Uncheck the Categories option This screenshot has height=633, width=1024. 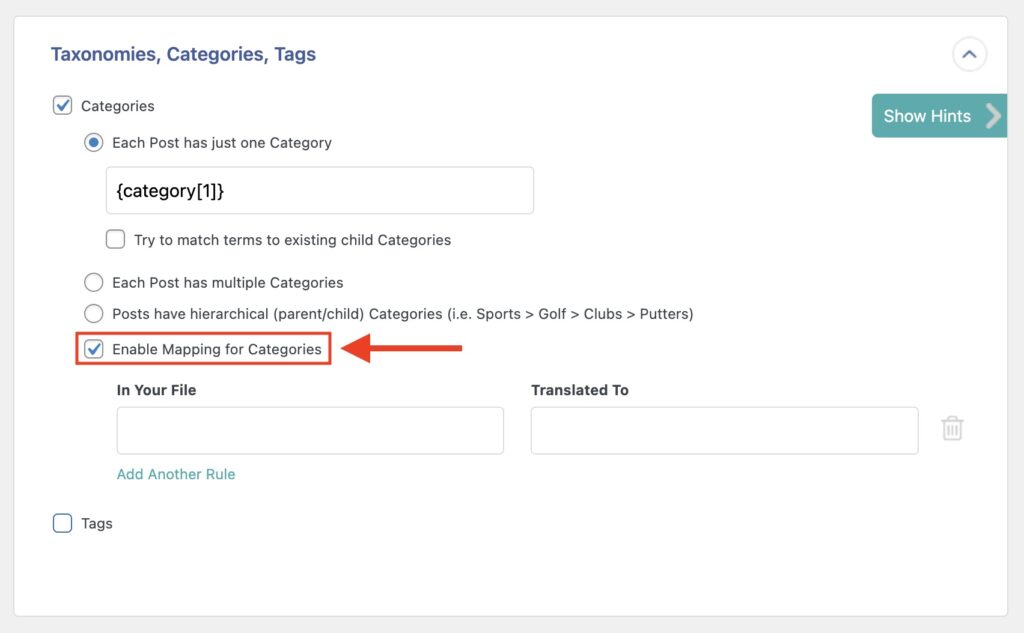coord(62,105)
